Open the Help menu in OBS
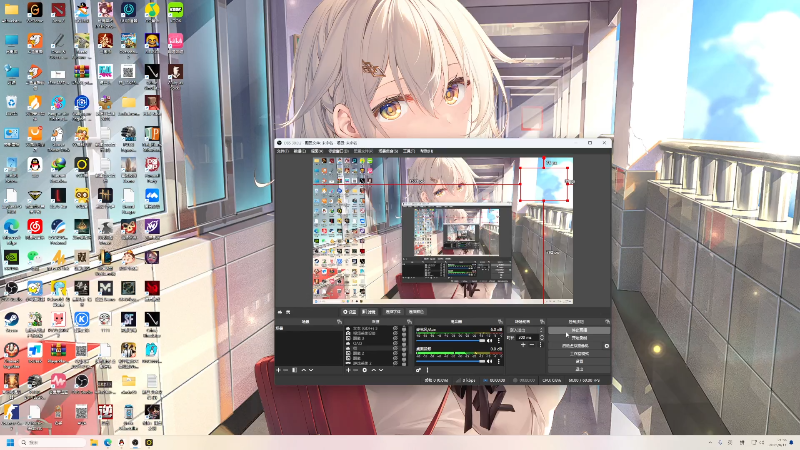 click(427, 151)
